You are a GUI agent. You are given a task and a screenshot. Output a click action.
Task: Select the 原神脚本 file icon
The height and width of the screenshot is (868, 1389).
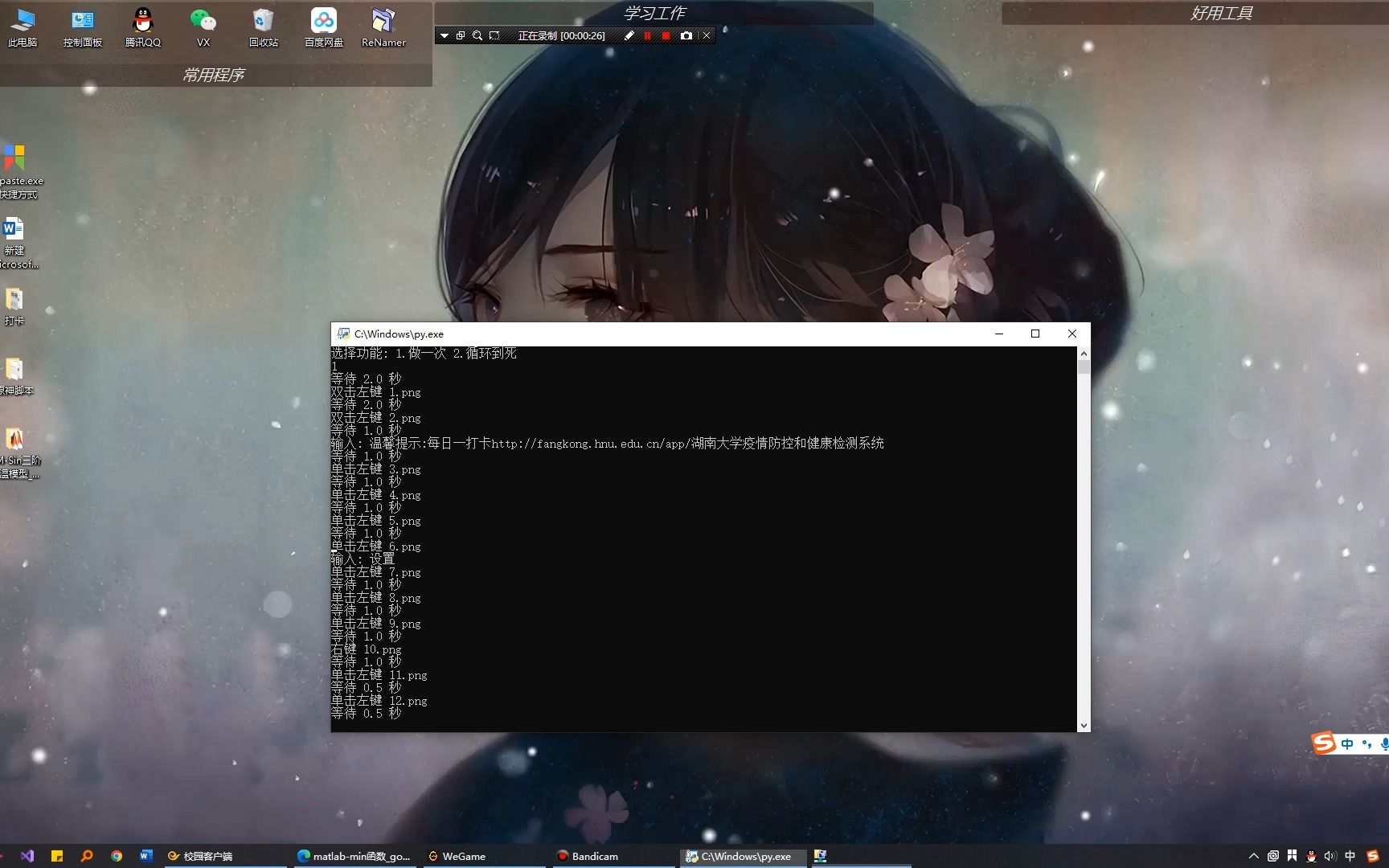coord(14,376)
